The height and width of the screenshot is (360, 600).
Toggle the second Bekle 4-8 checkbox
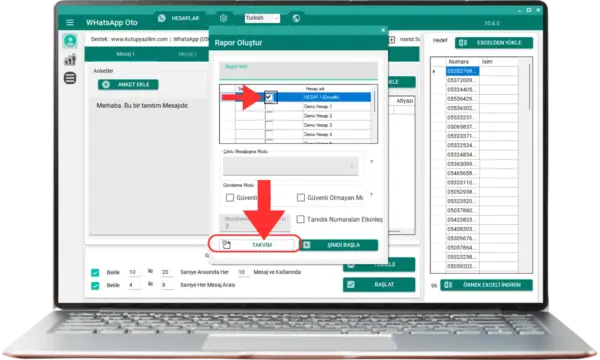coord(95,285)
